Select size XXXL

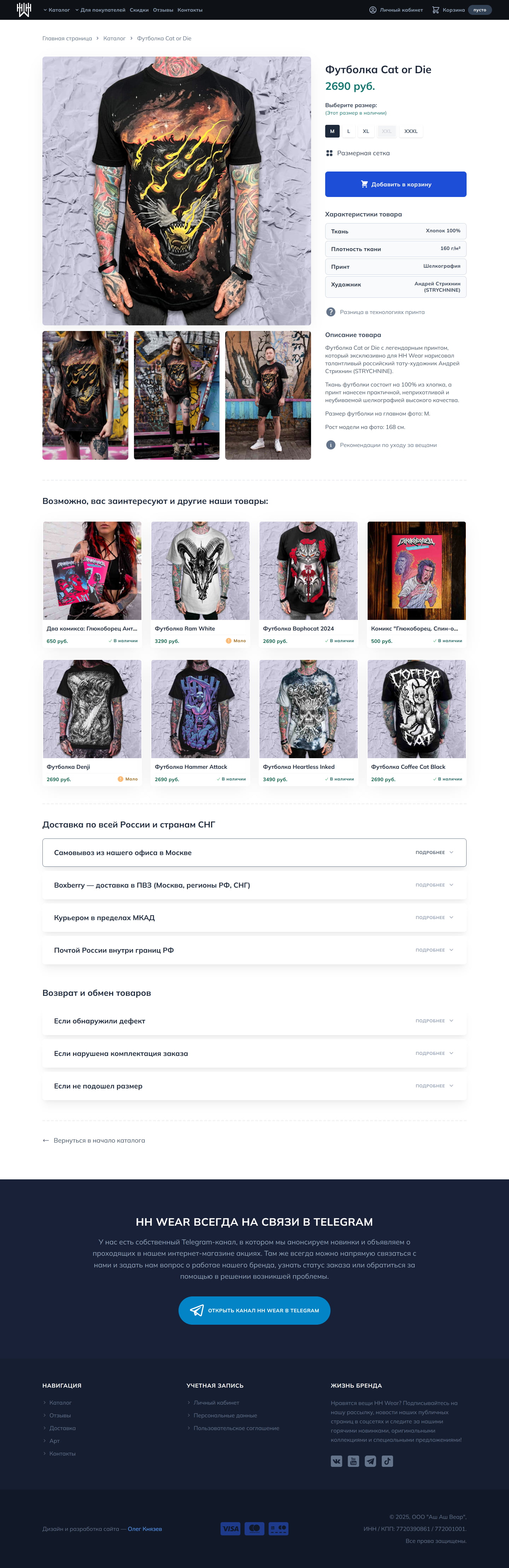[x=411, y=132]
